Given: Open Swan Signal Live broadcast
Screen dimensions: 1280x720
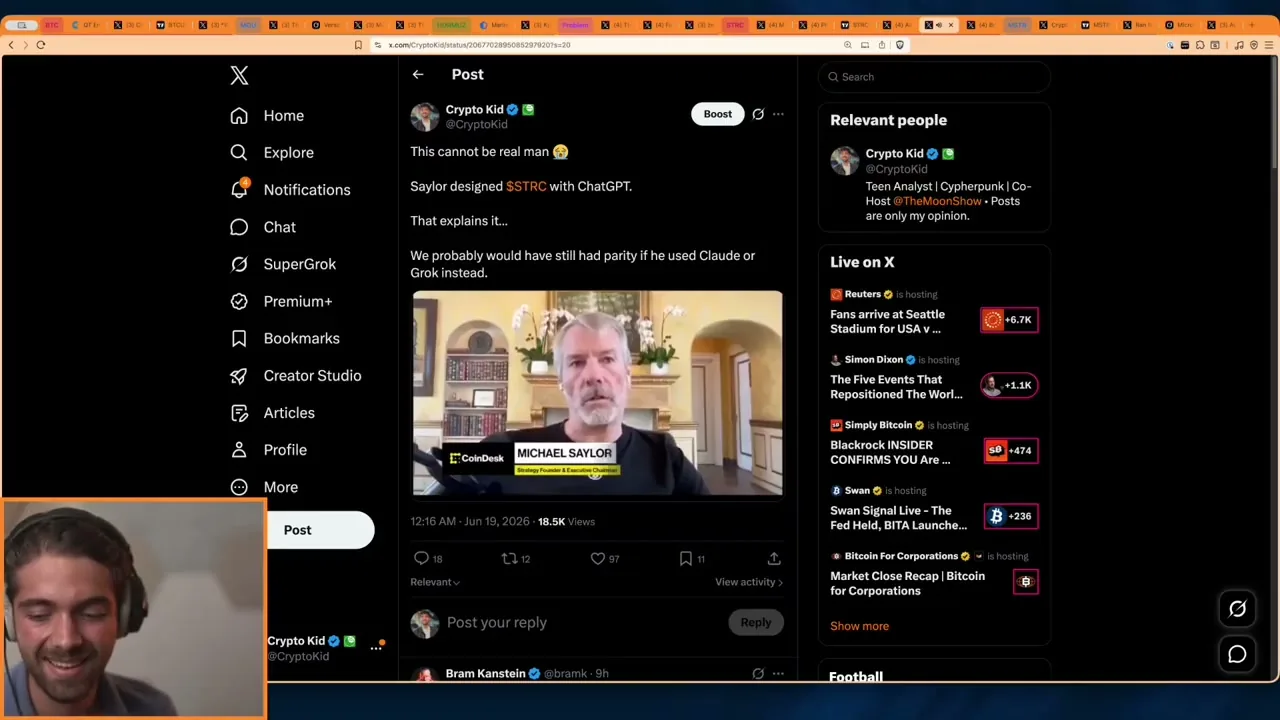Looking at the screenshot, I should click(934, 509).
